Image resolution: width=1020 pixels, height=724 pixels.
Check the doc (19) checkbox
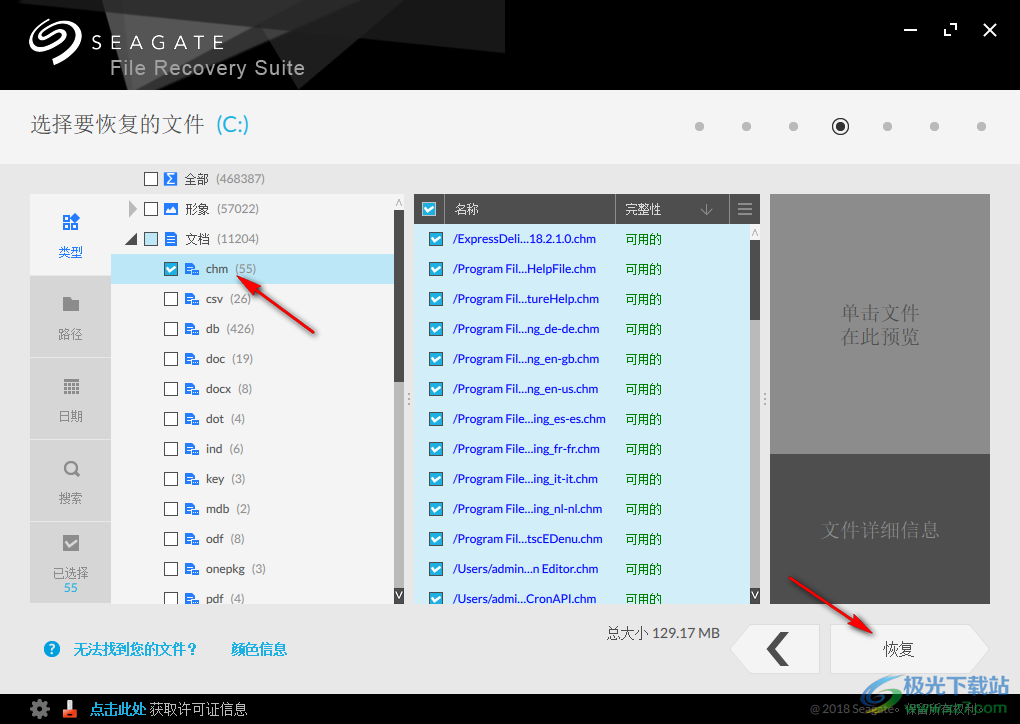pyautogui.click(x=171, y=359)
